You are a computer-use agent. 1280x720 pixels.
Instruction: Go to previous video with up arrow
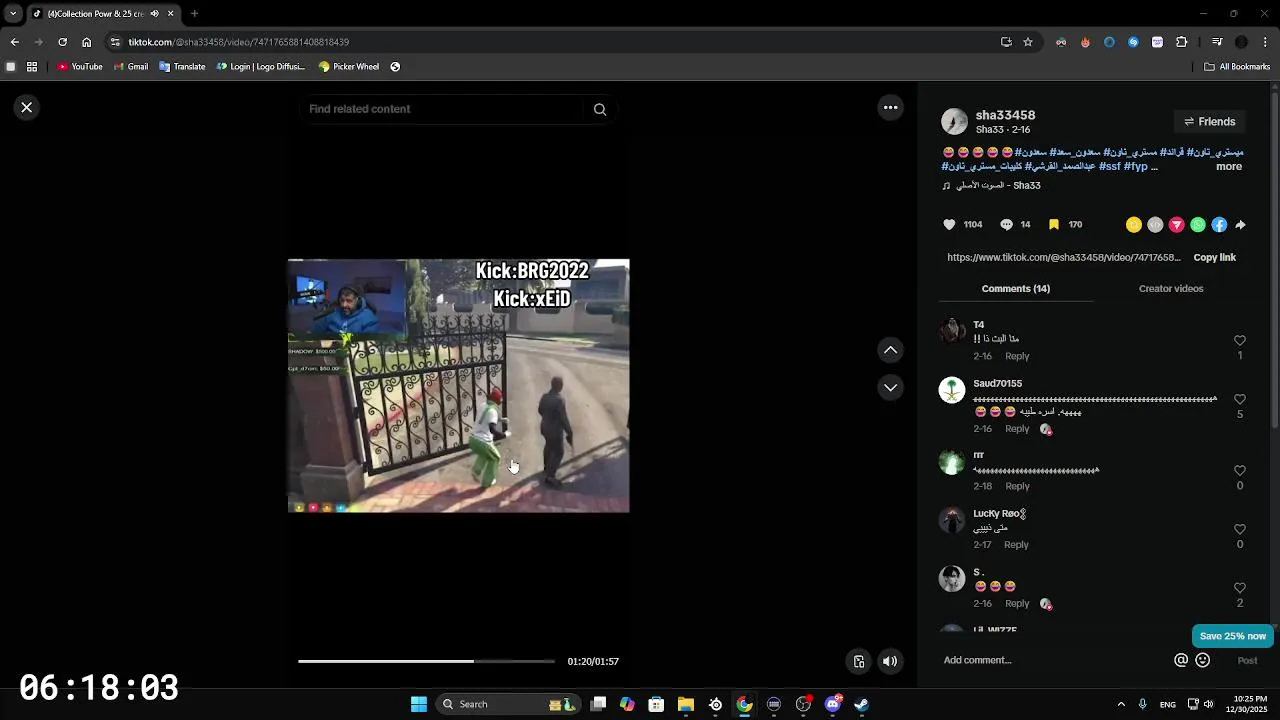(890, 350)
